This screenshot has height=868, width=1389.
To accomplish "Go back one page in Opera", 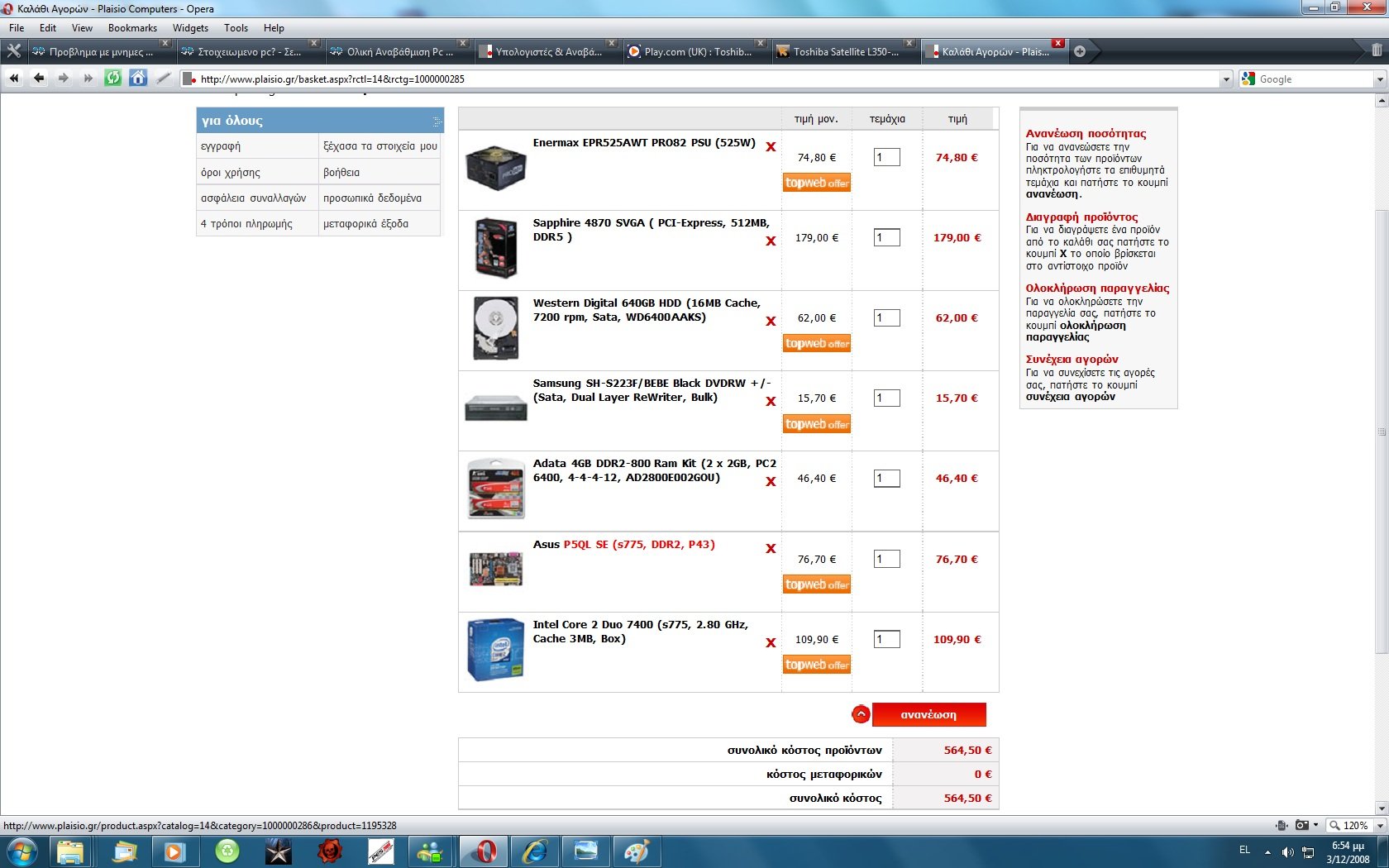I will point(39,79).
